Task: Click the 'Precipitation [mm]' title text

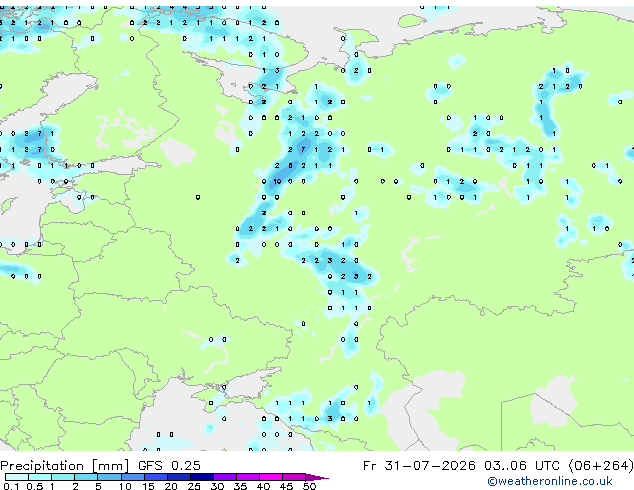Action: 65,466
